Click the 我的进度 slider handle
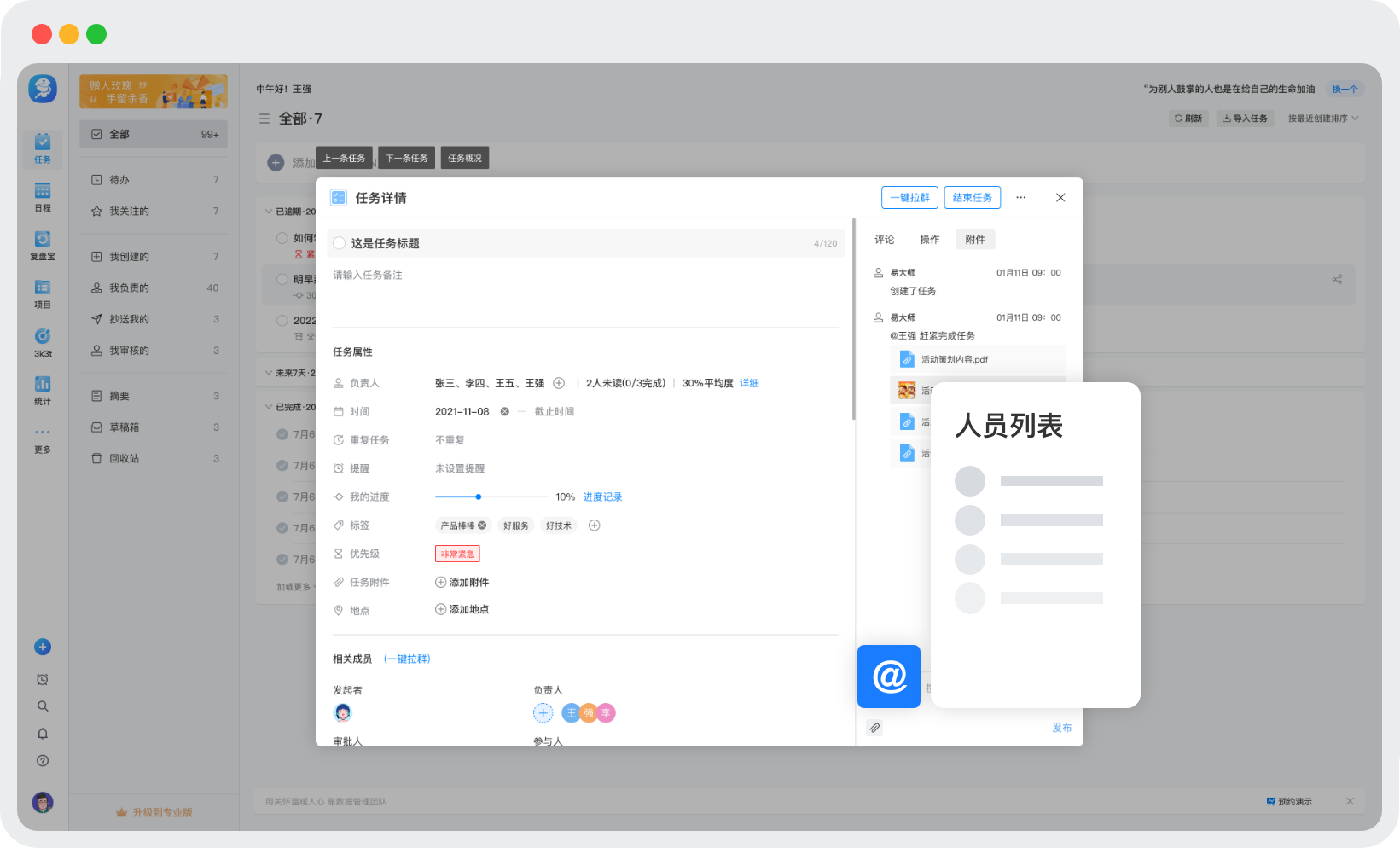Image resolution: width=1400 pixels, height=848 pixels. [479, 497]
